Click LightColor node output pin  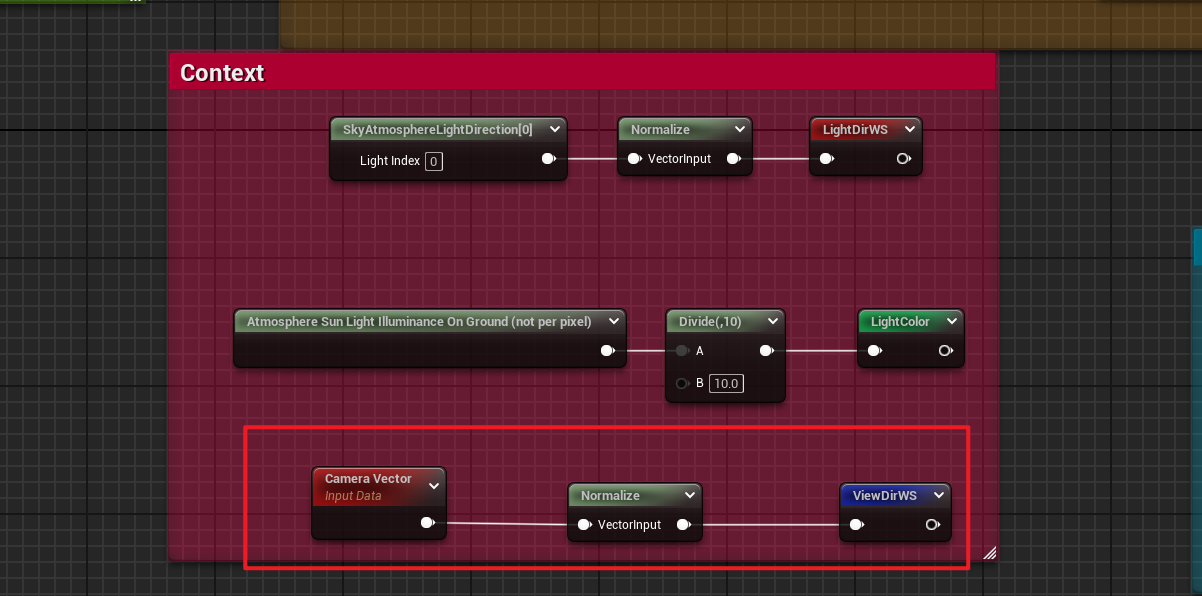[x=945, y=351]
